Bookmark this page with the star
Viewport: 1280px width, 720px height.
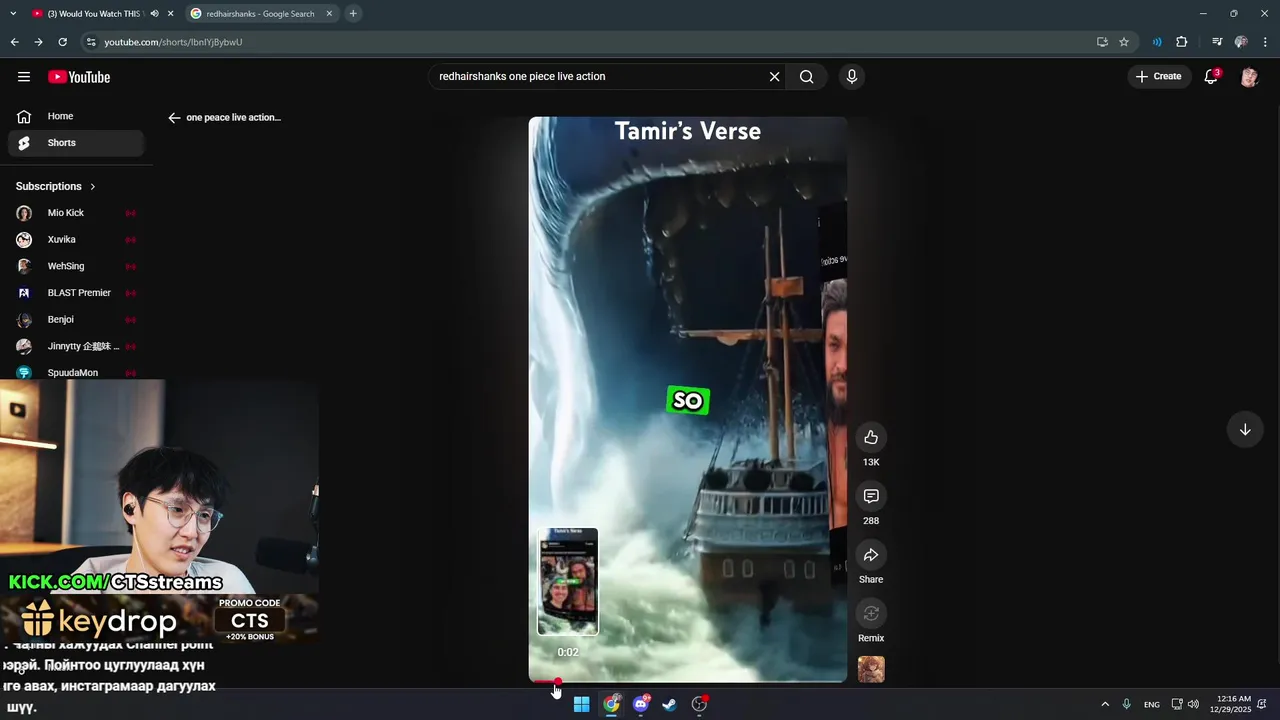(x=1124, y=42)
